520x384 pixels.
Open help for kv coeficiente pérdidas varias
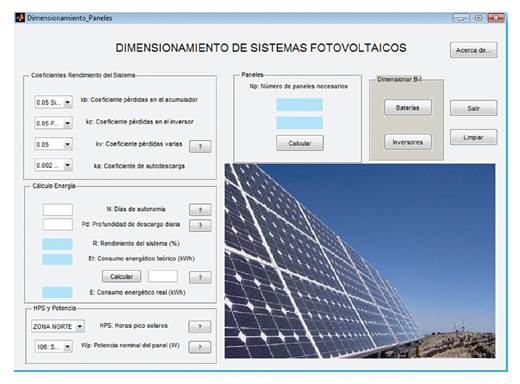[200, 146]
